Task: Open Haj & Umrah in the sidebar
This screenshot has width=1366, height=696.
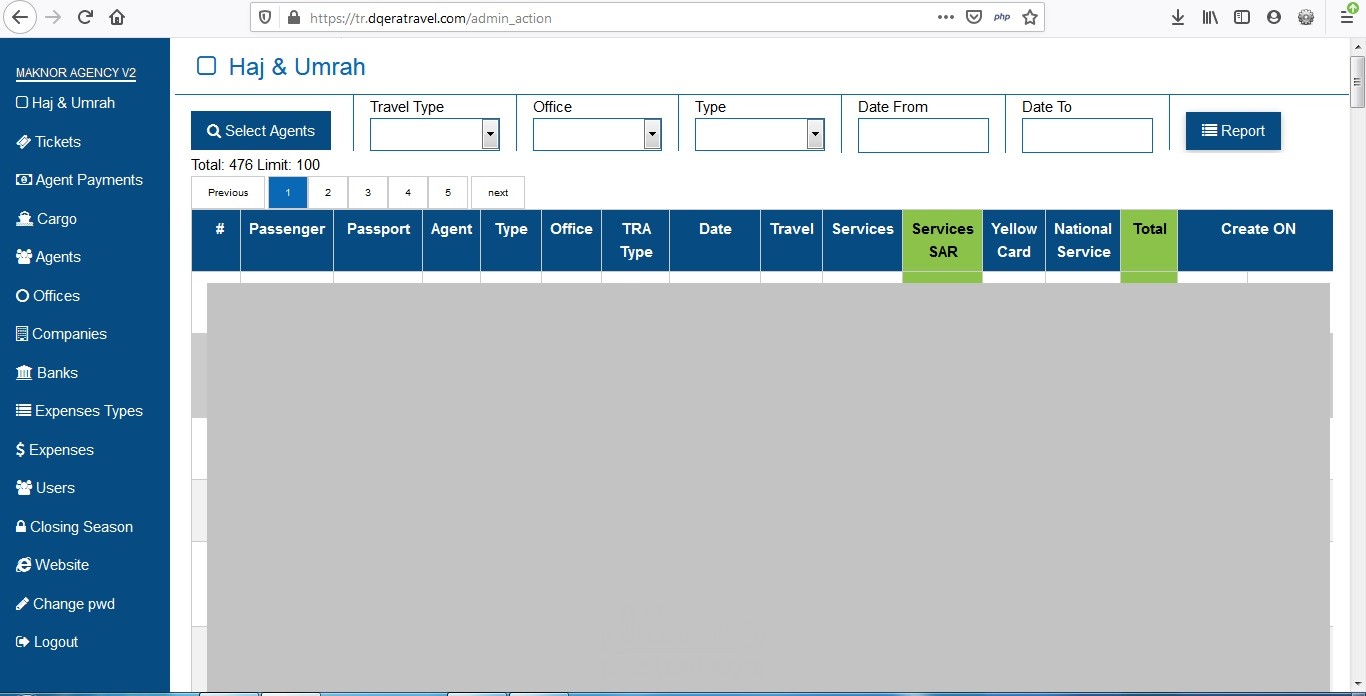Action: [66, 103]
